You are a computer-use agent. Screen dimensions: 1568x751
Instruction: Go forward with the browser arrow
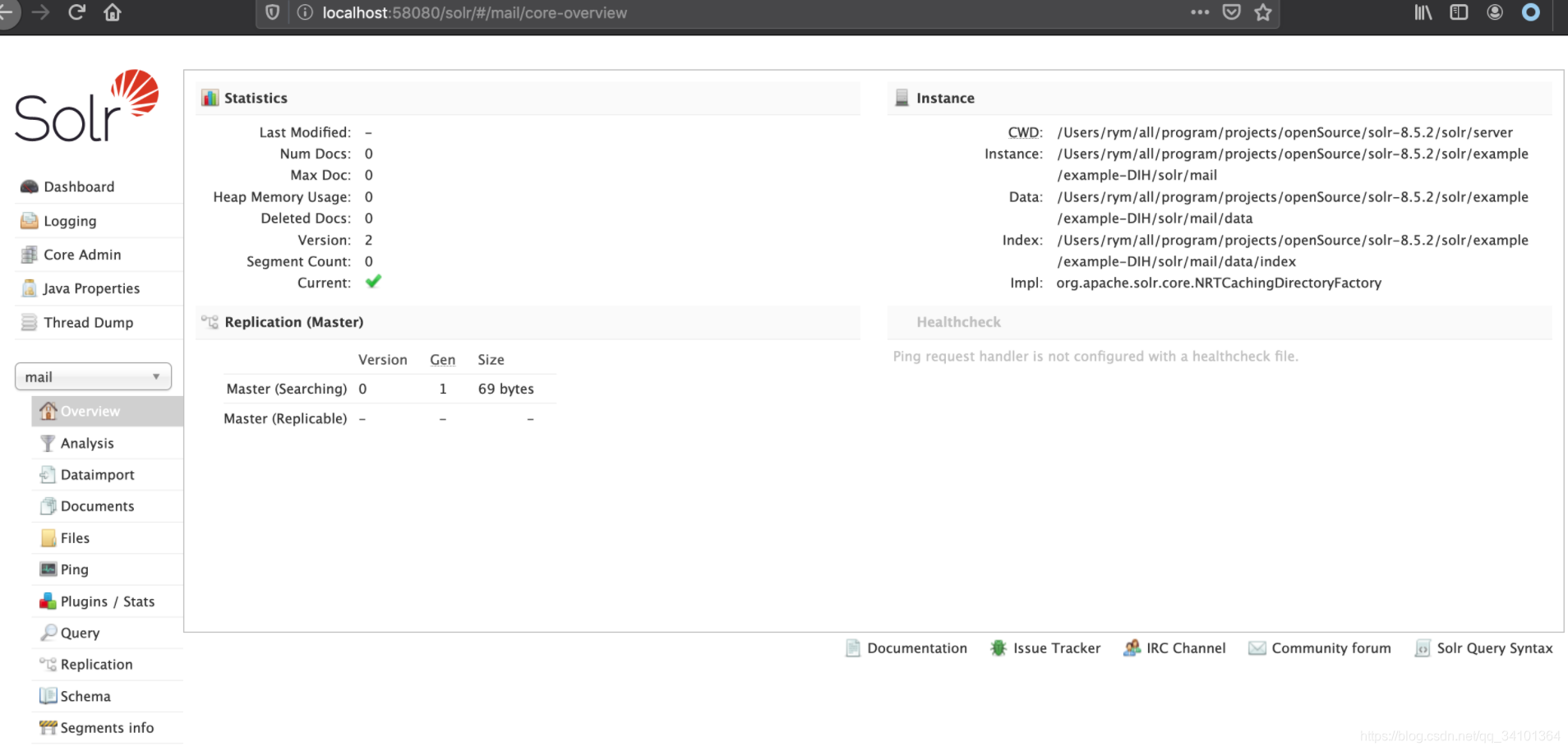(40, 12)
